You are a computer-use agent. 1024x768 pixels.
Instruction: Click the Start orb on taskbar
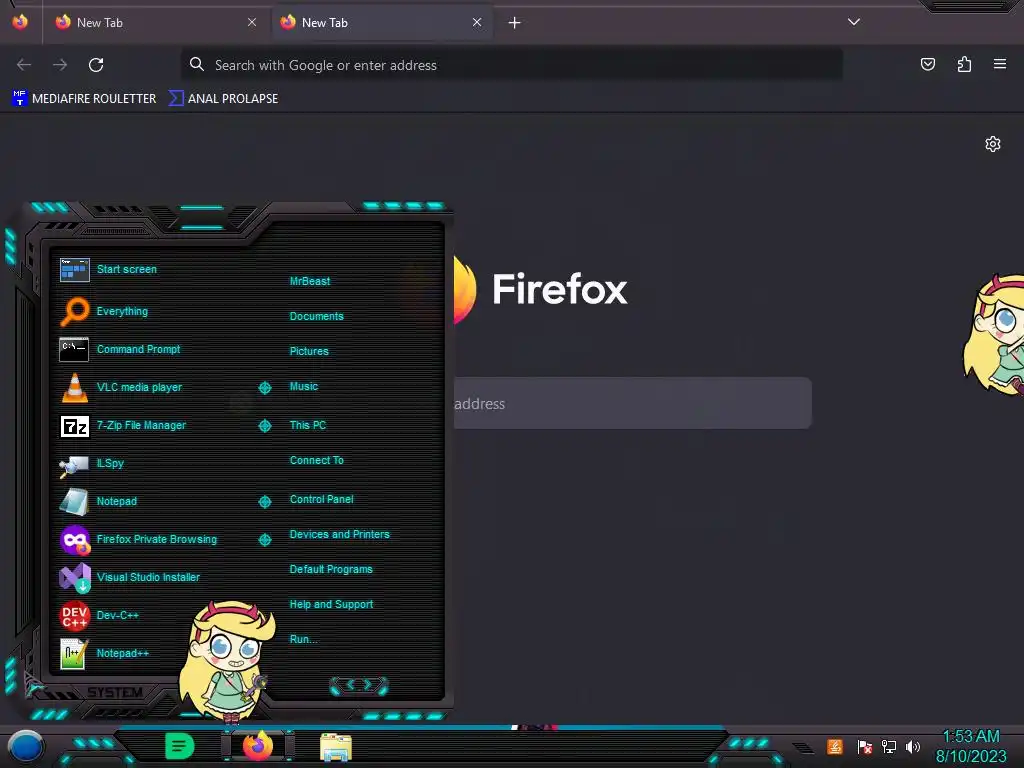[x=25, y=747]
